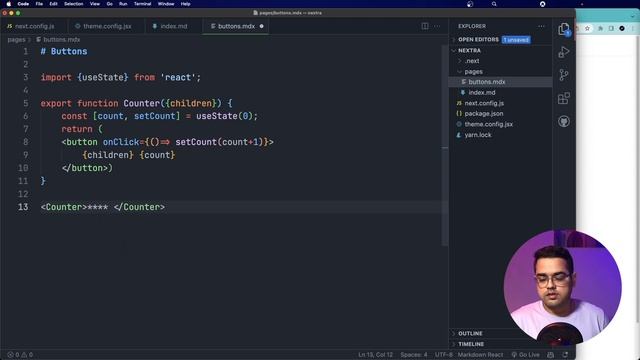Image resolution: width=640 pixels, height=360 pixels.
Task: Open editor More Actions ellipsis
Action: tap(437, 26)
